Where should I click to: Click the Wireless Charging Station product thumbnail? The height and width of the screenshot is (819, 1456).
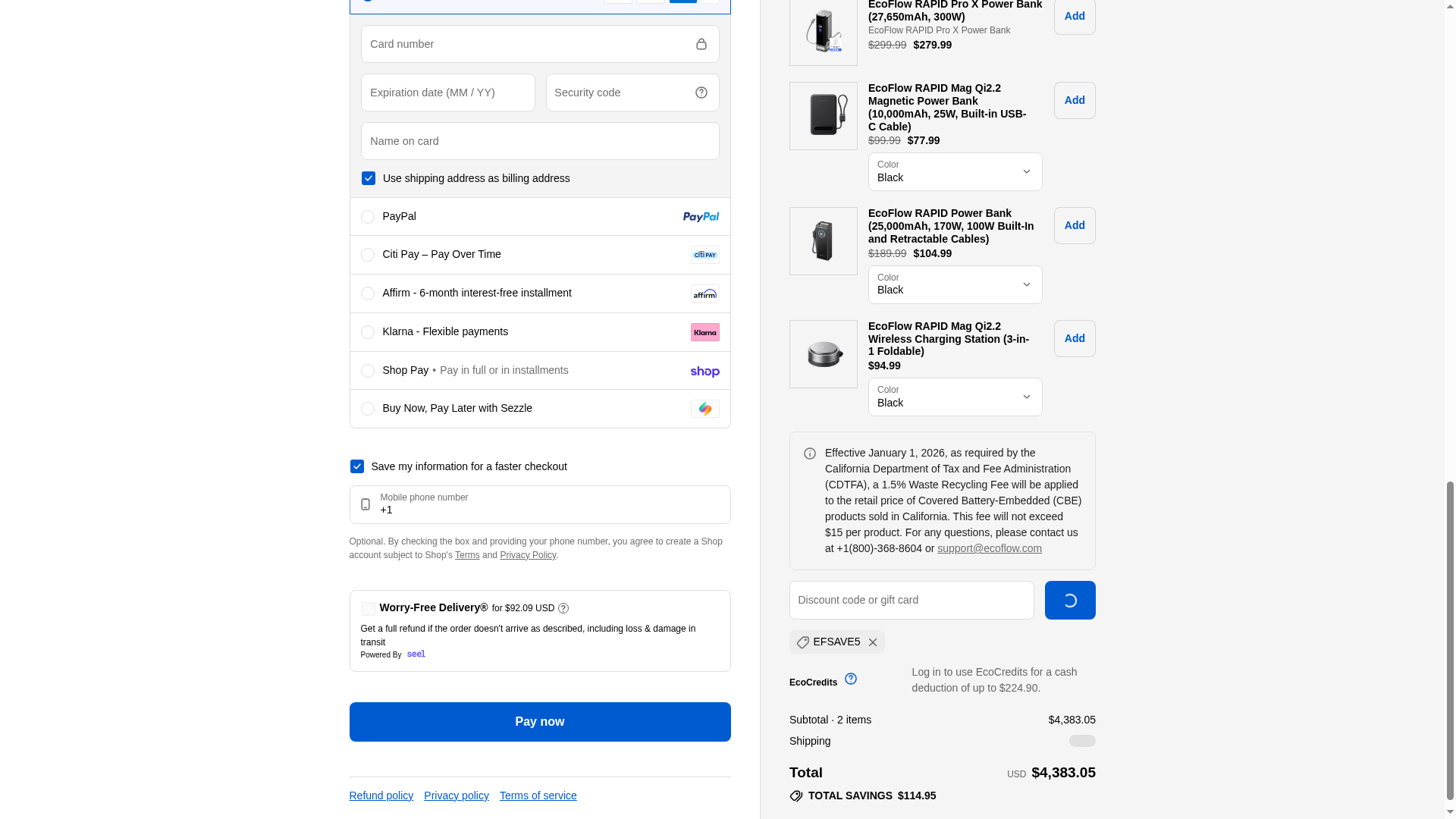[x=823, y=354]
